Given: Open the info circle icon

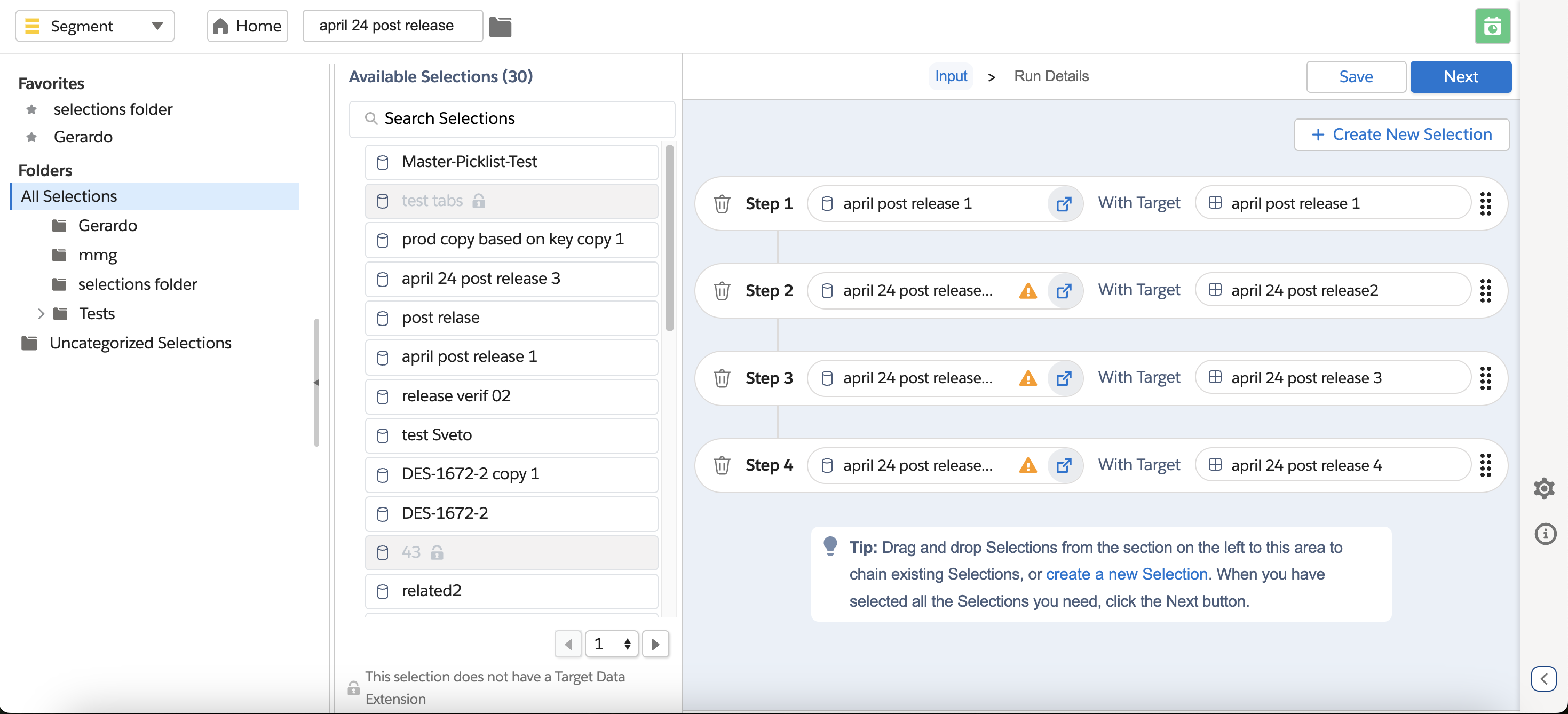Looking at the screenshot, I should point(1545,534).
